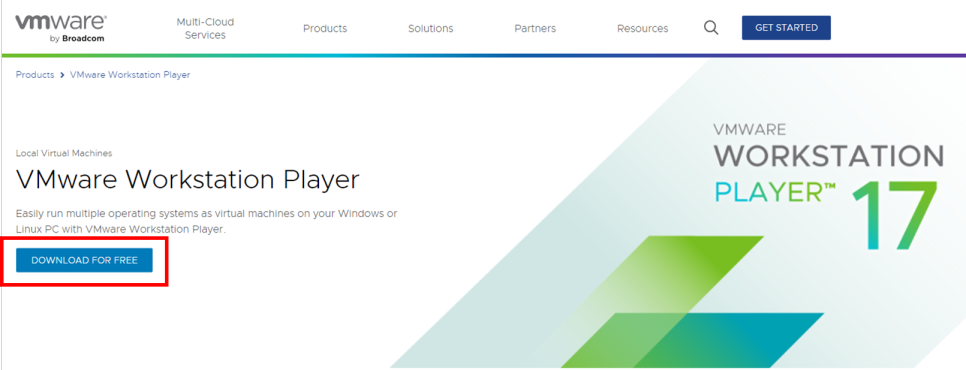The image size is (966, 370).
Task: Click the gray WORKSTATION word in banner
Action: (829, 155)
